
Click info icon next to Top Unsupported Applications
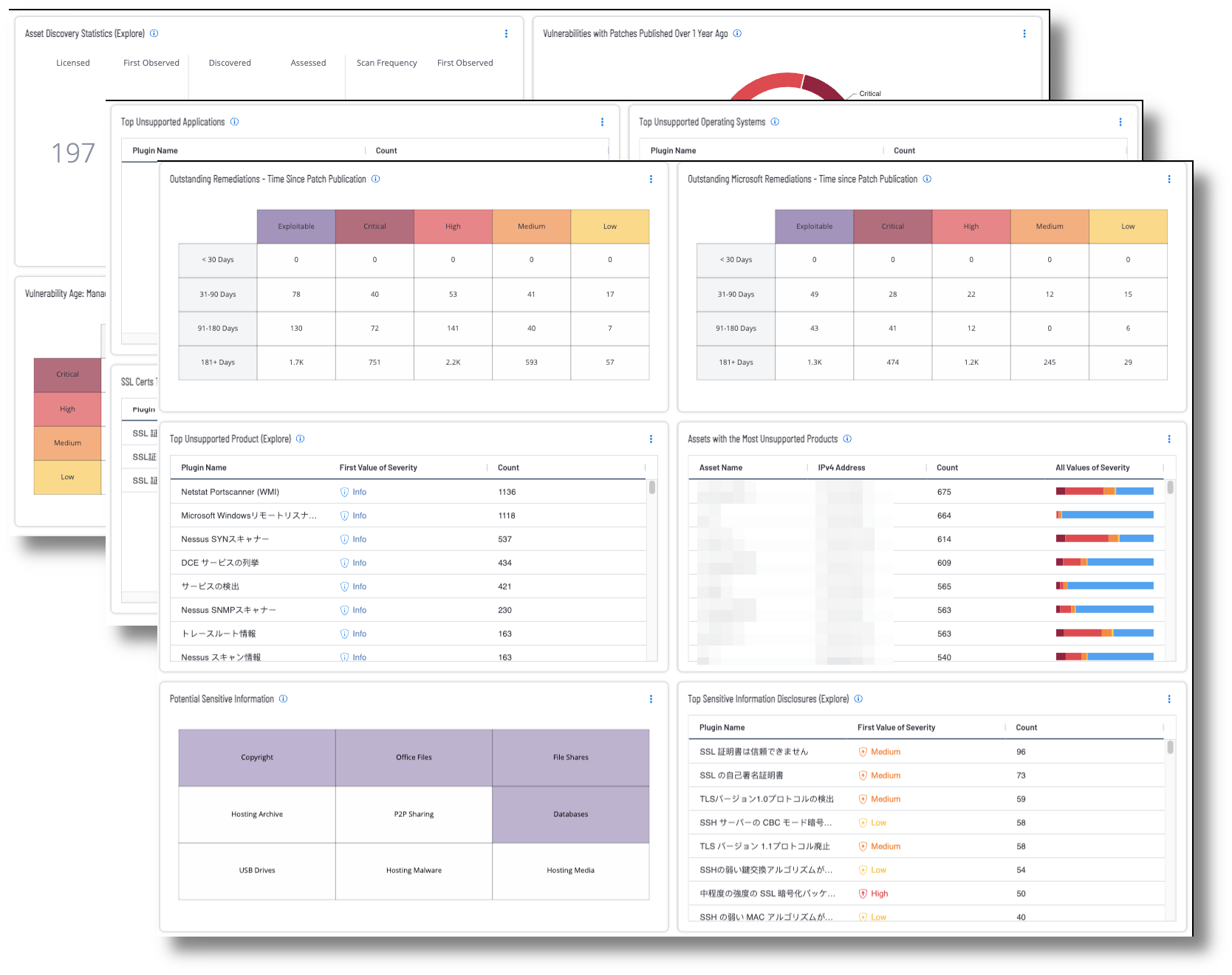point(234,122)
